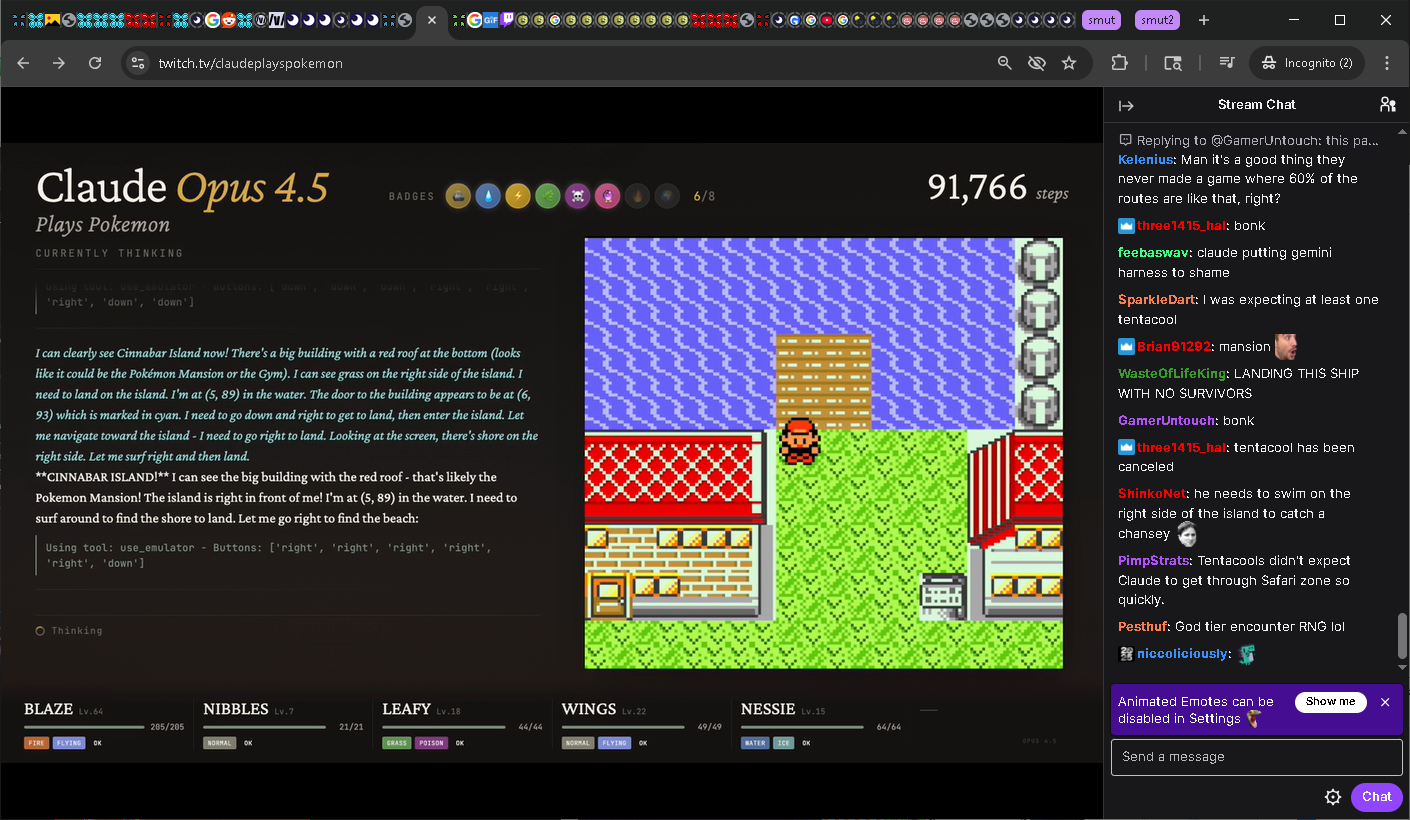Open chat settings gear
1410x820 pixels.
pos(1333,797)
